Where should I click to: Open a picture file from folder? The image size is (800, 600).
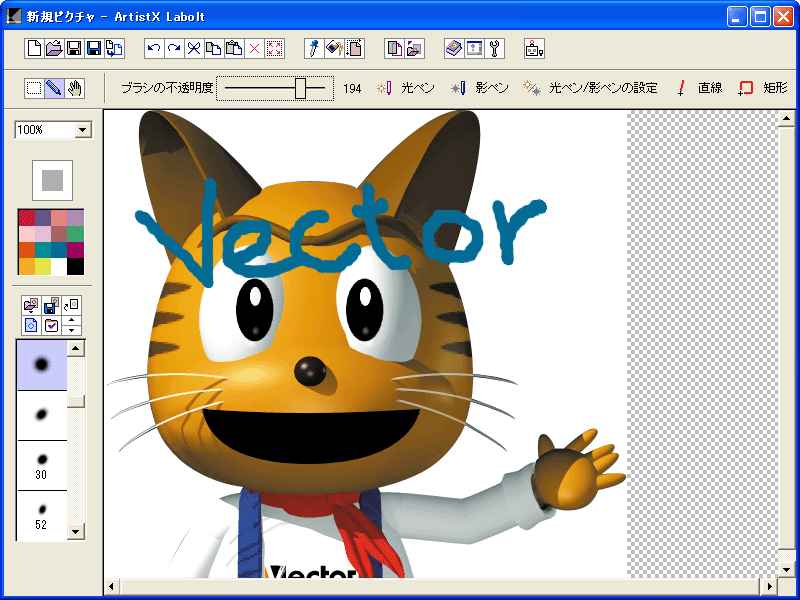[x=54, y=48]
